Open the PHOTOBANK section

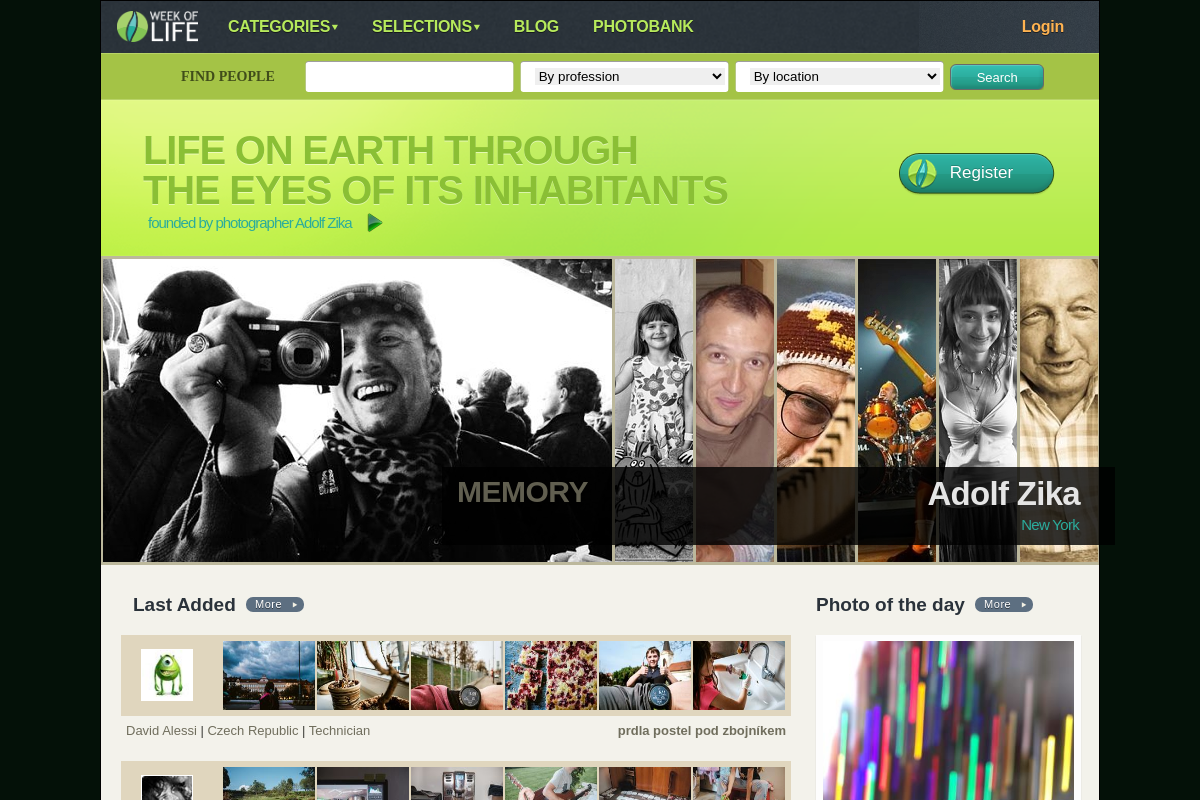(x=643, y=27)
